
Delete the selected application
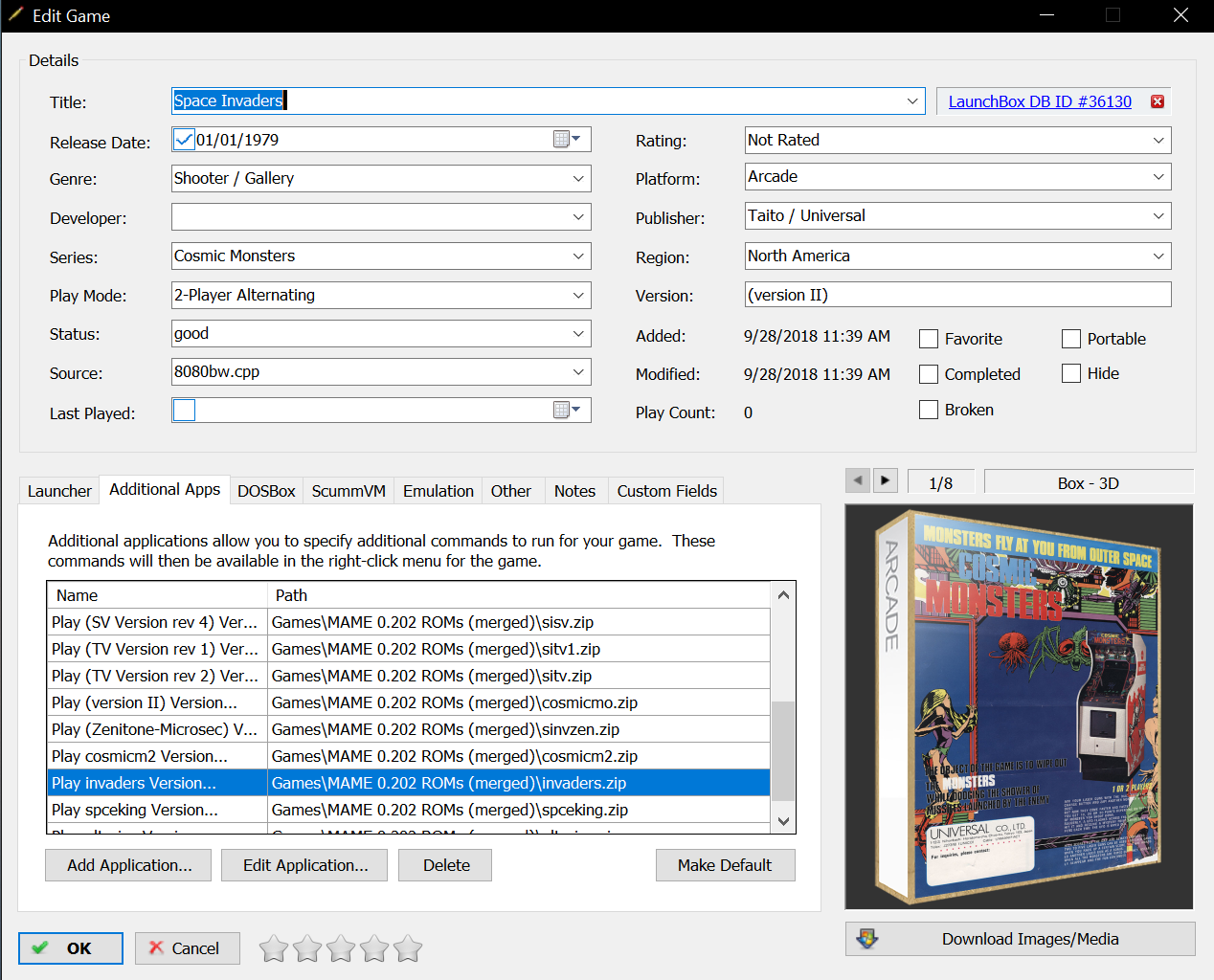[446, 865]
